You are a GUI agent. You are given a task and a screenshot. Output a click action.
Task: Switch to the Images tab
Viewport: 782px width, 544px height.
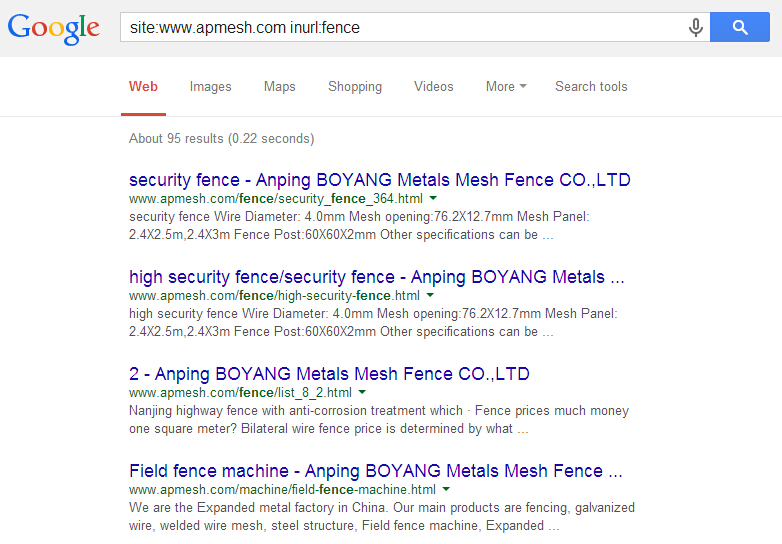click(x=210, y=87)
